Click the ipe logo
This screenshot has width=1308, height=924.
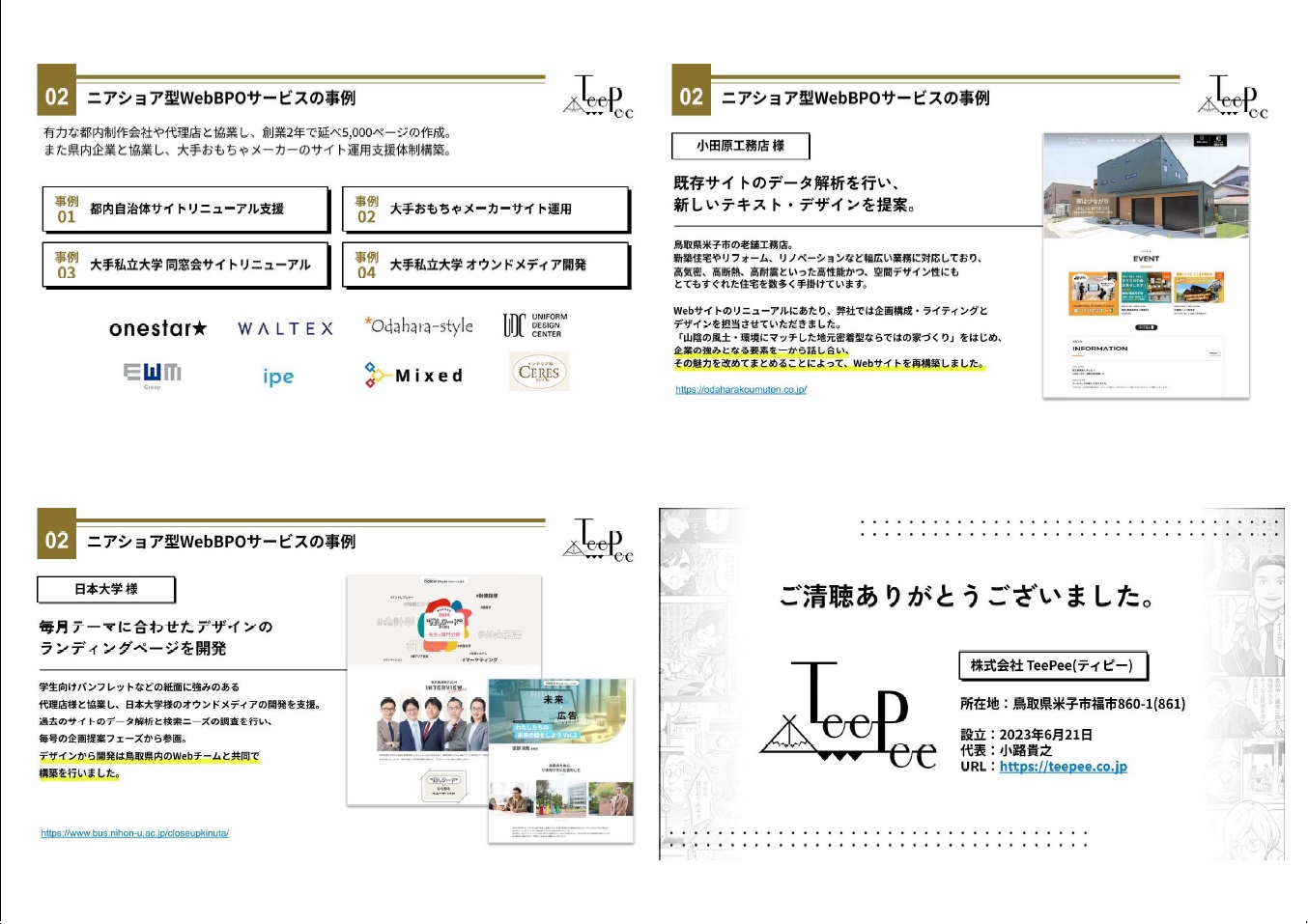coord(278,377)
